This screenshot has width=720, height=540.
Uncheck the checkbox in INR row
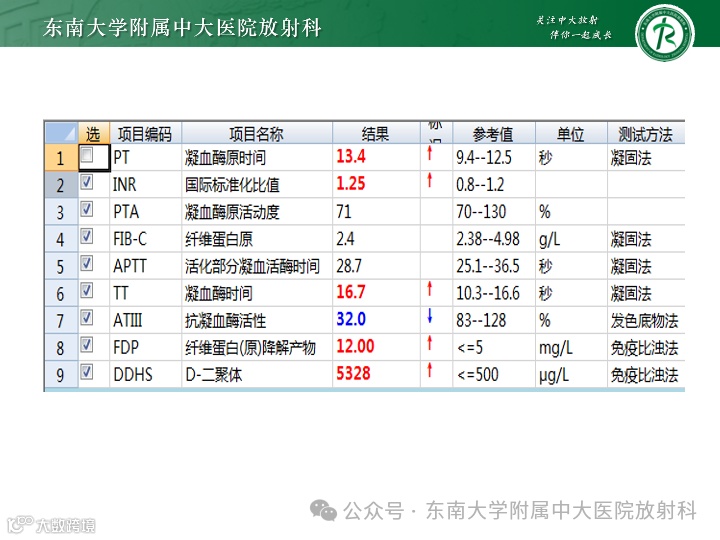tap(86, 182)
